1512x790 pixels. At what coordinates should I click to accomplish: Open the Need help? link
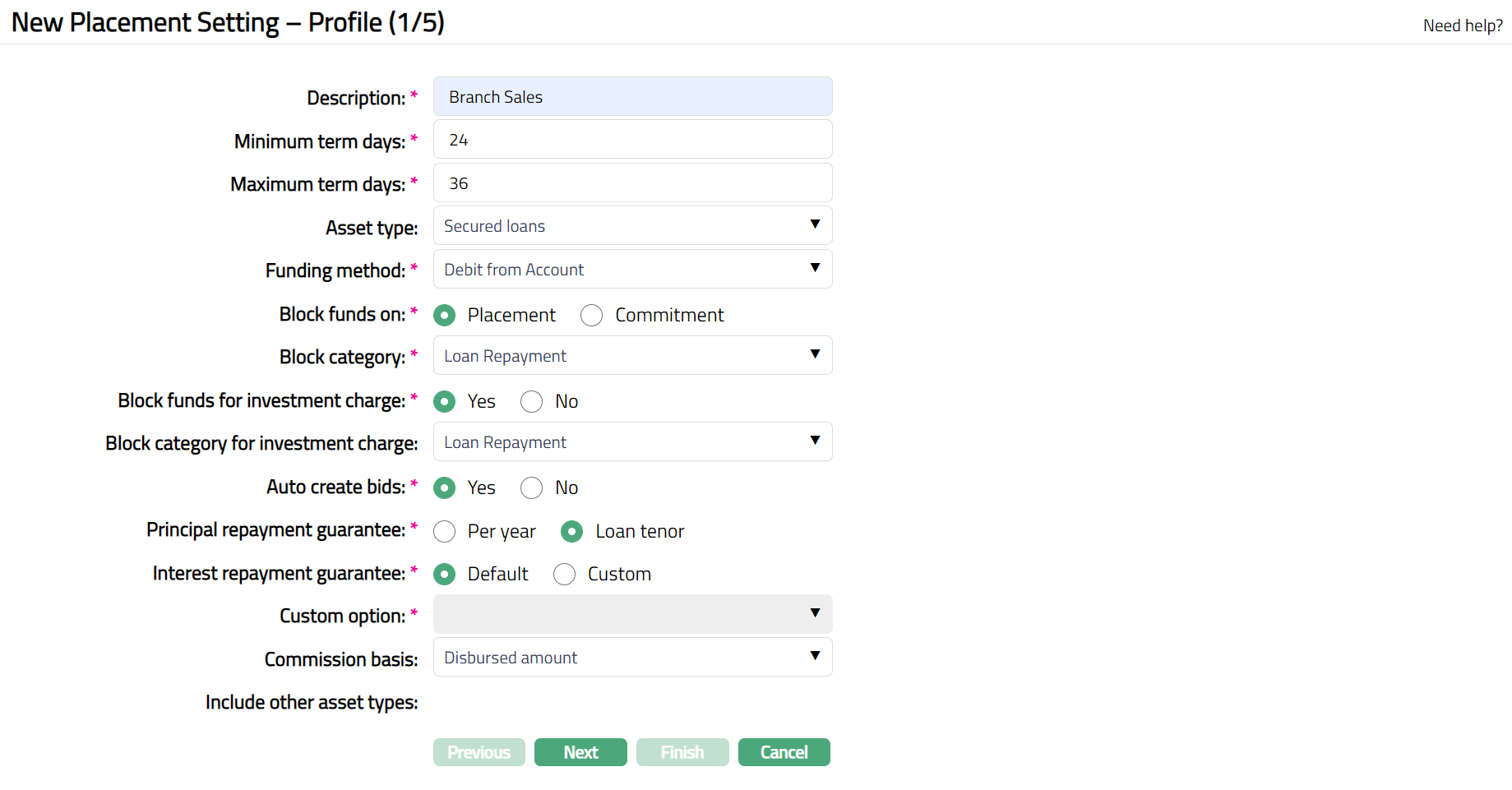tap(1463, 25)
